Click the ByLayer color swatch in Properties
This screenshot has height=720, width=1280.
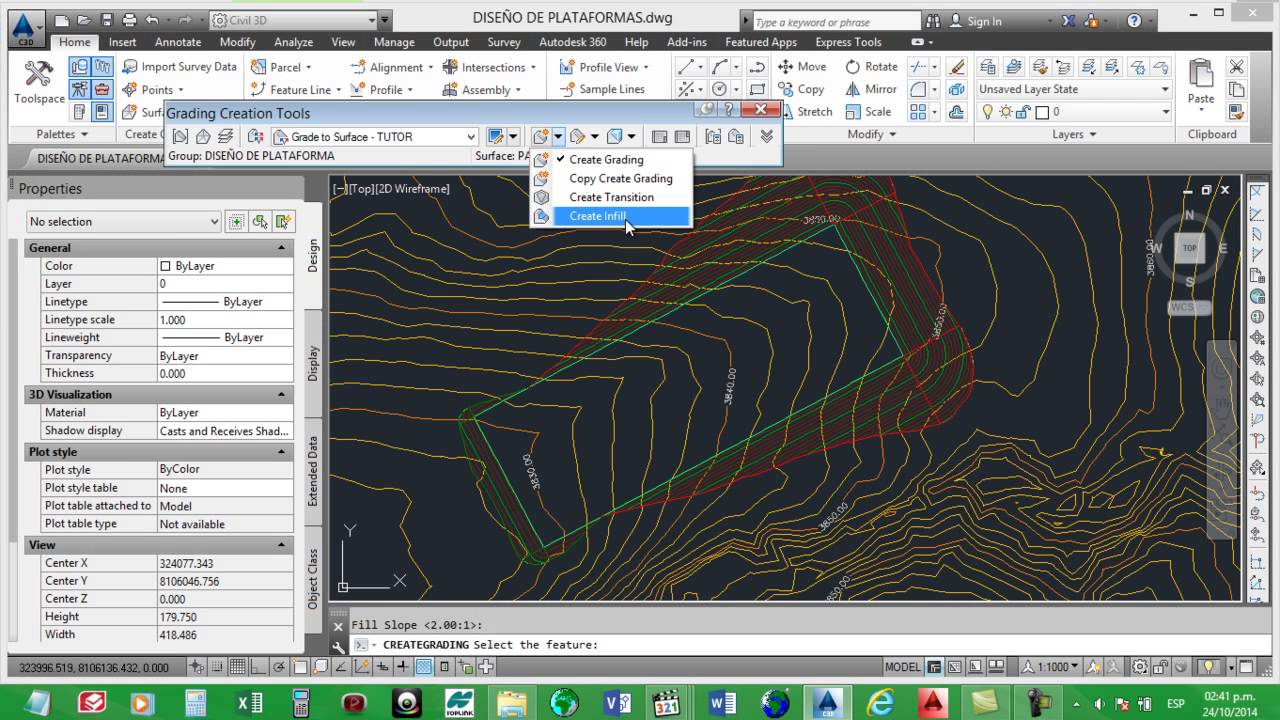point(165,266)
